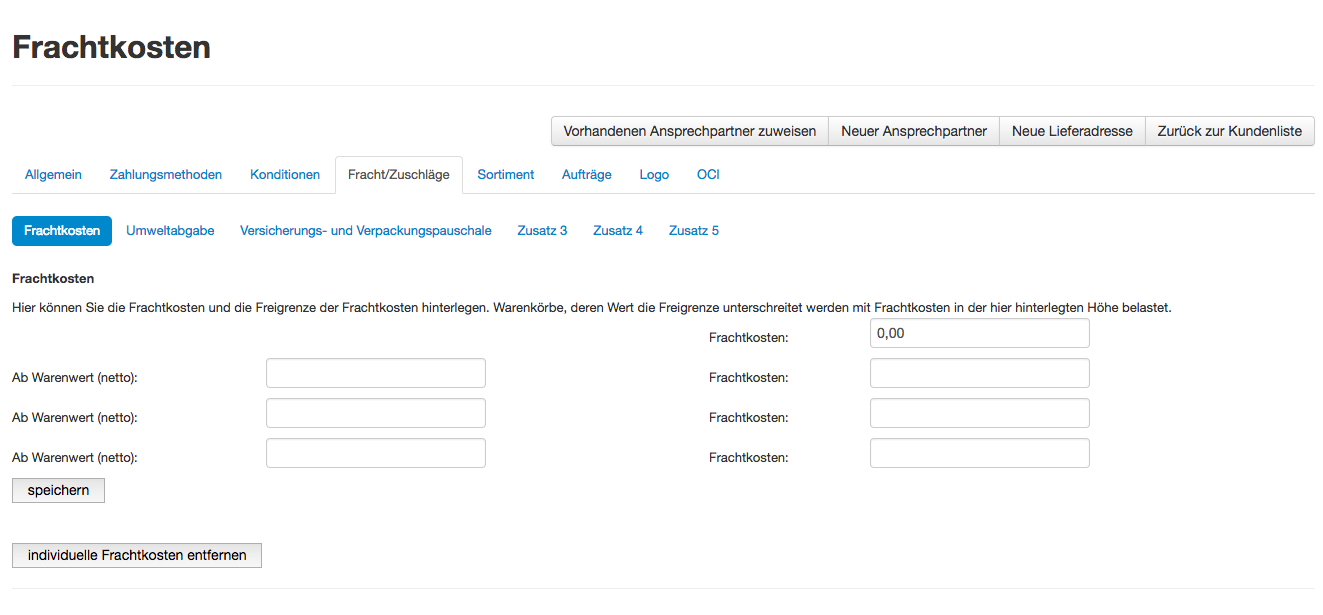Click 'individuelle Frachtkosten entfernen' button
This screenshot has height=615, width=1323.
[137, 556]
